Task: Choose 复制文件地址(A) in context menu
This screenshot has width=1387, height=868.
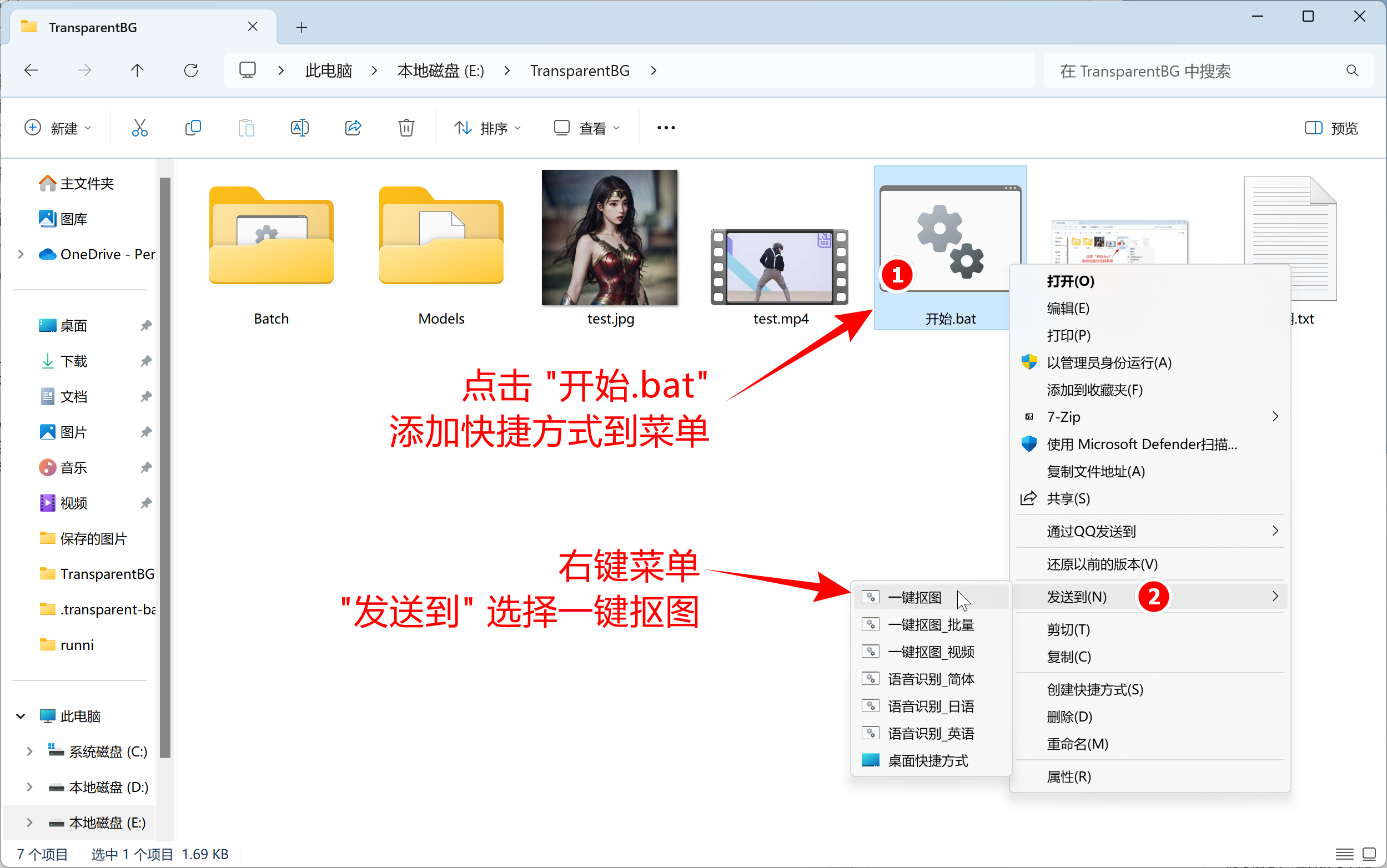Action: pos(1150,471)
